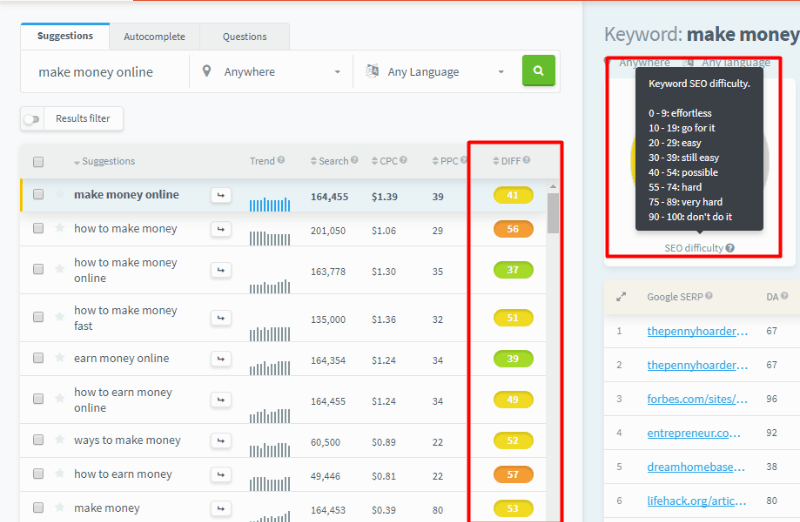Click arrow icon for ways to make money
Screen dimensions: 800x522
(221, 441)
